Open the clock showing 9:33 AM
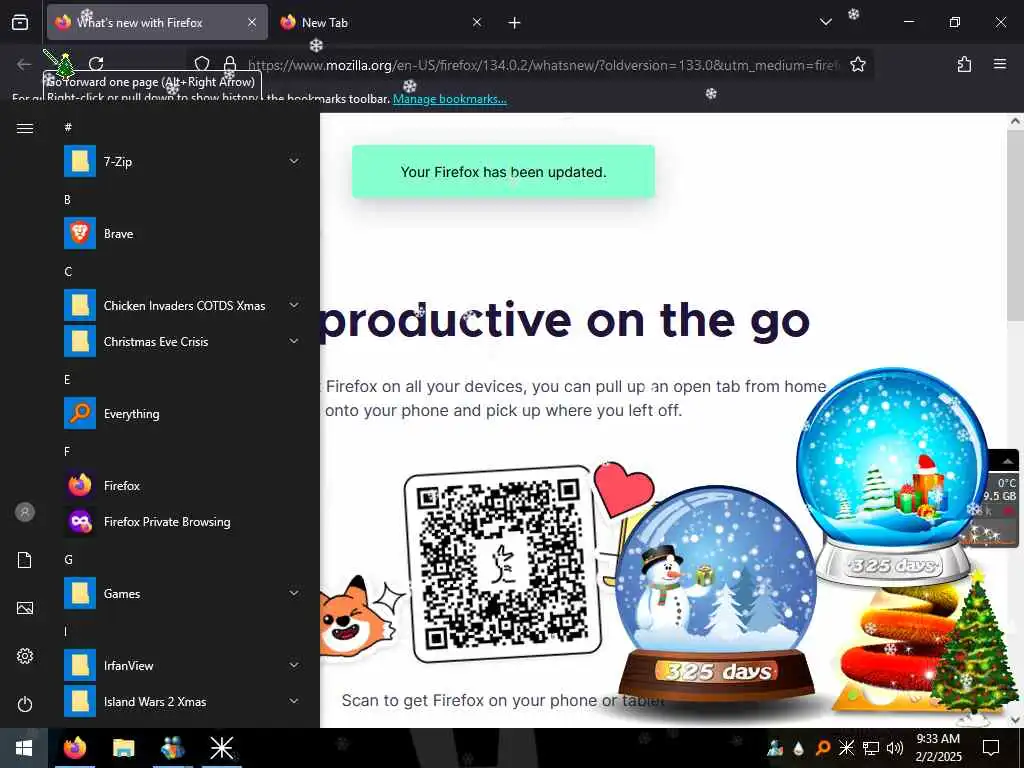This screenshot has height=768, width=1024. (938, 748)
